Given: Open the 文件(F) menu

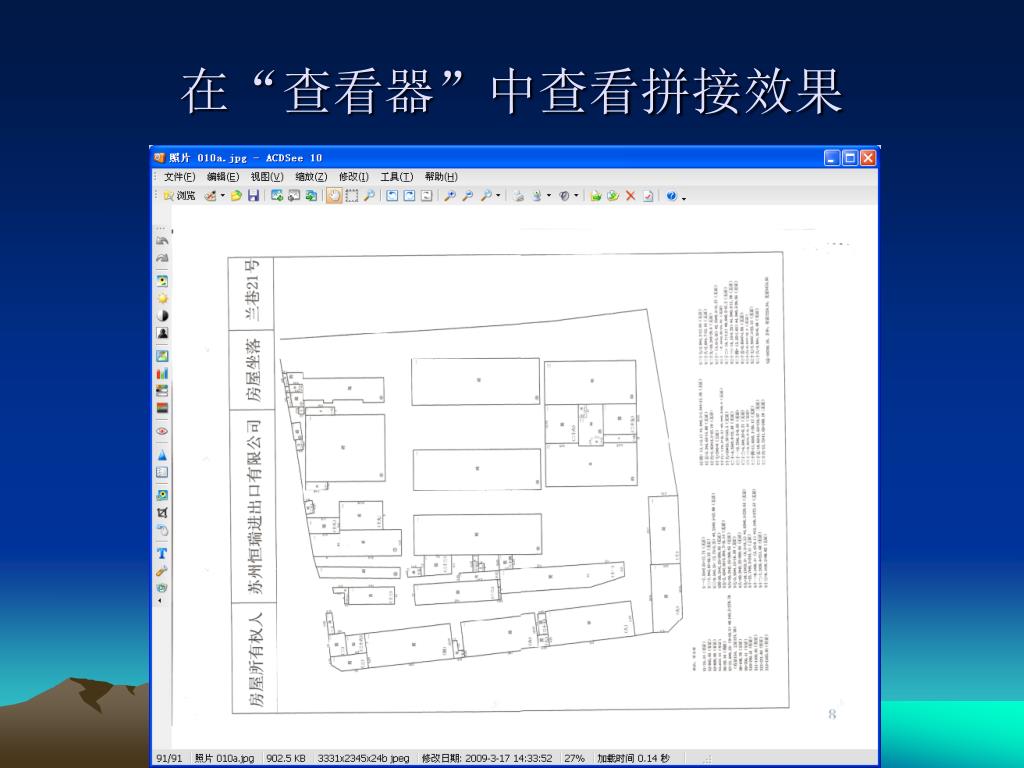Looking at the screenshot, I should click(x=180, y=177).
